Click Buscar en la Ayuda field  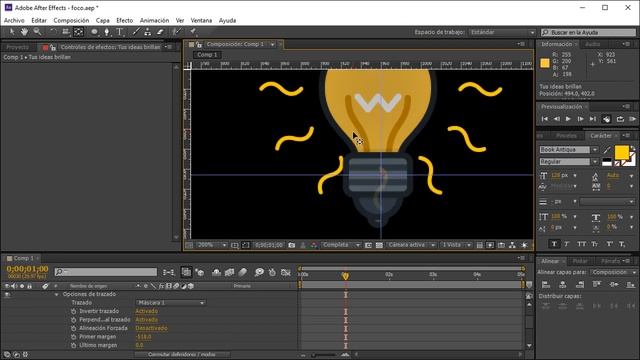click(589, 32)
